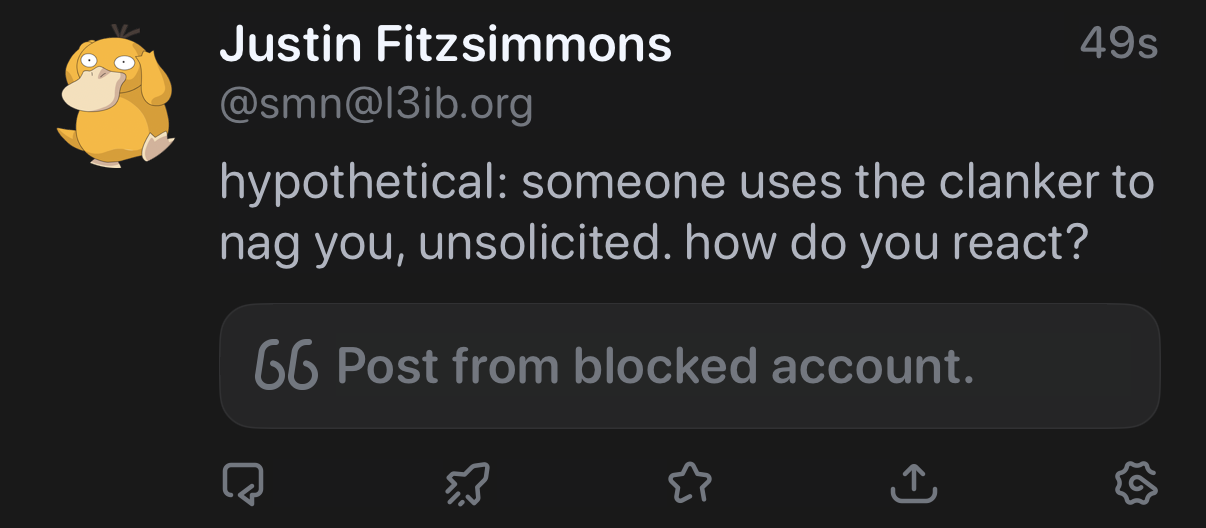Open the post by clicking its text
The image size is (1206, 528).
point(686,213)
